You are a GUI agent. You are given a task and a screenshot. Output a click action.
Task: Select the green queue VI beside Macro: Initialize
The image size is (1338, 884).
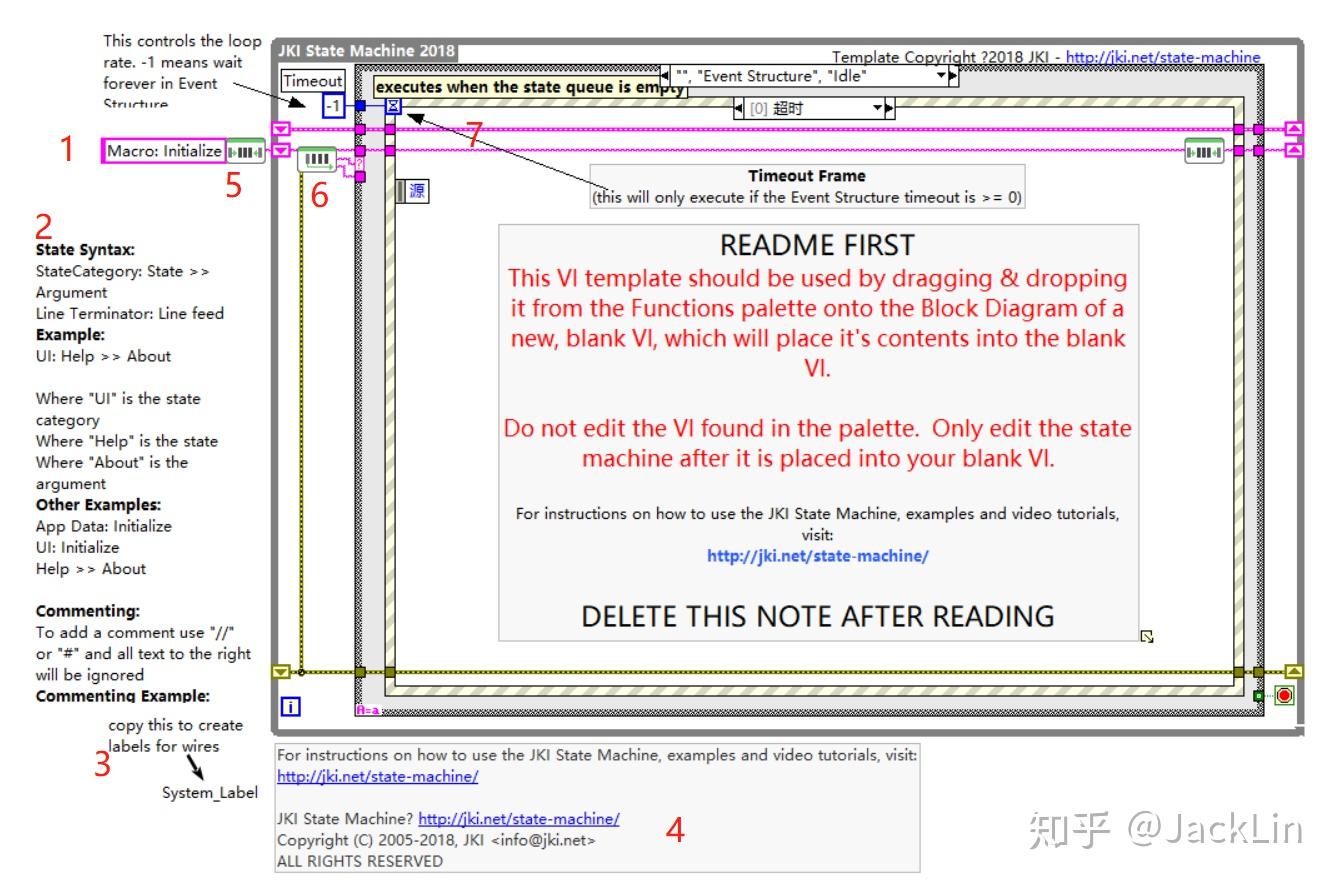[245, 151]
